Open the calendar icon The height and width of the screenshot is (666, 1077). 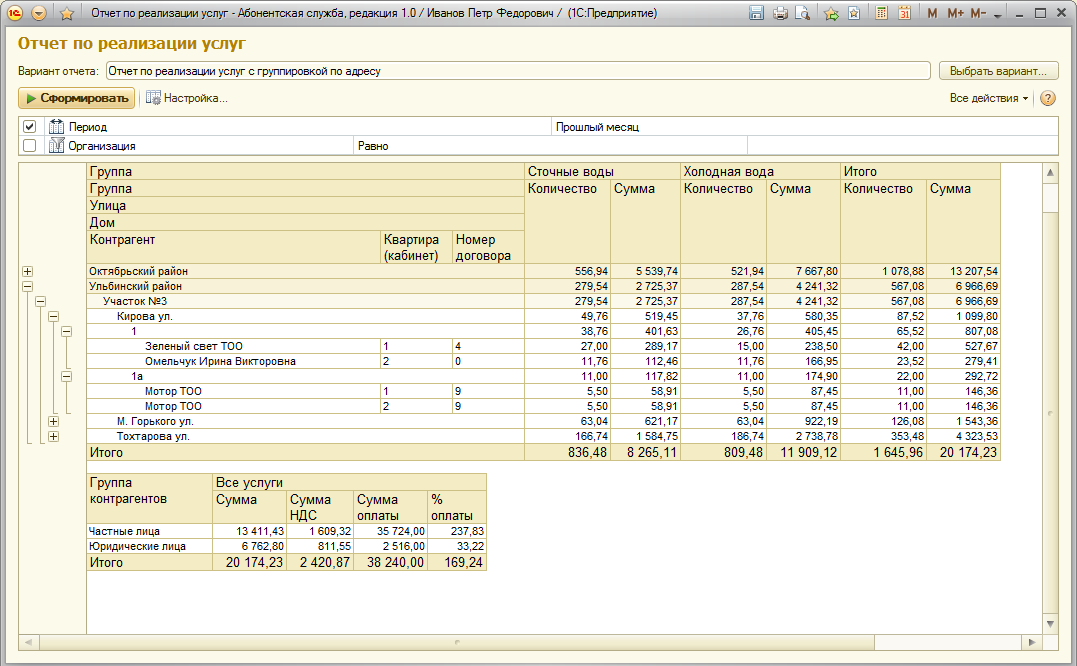click(904, 14)
